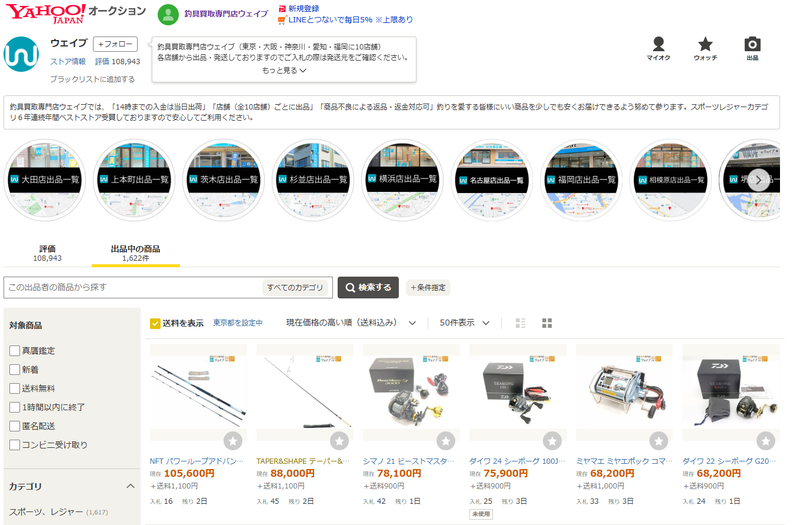Open 福岡店出品一覧 store circle
This screenshot has height=525, width=800.
click(x=581, y=180)
